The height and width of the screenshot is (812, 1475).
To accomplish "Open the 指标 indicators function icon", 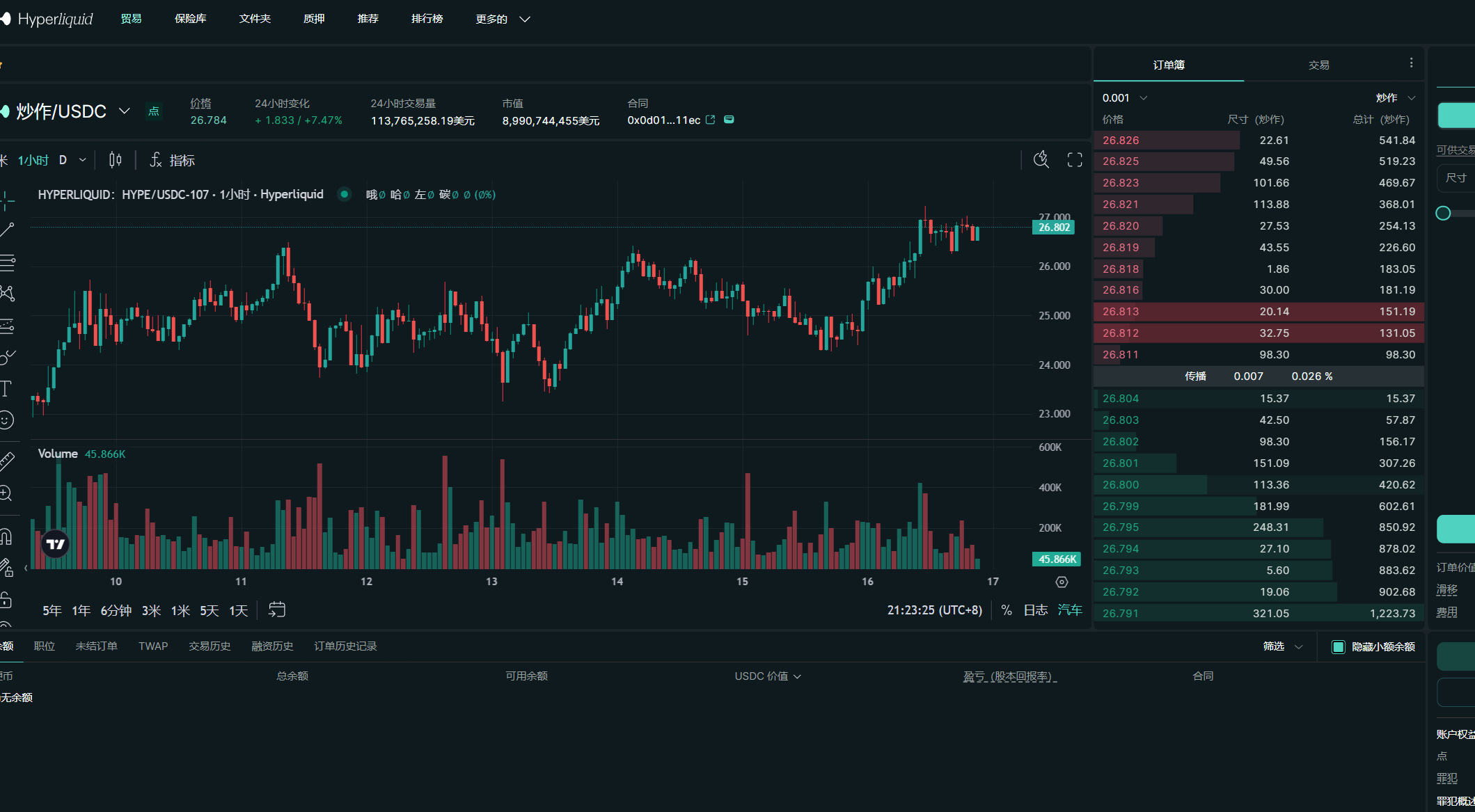I will coord(157,160).
